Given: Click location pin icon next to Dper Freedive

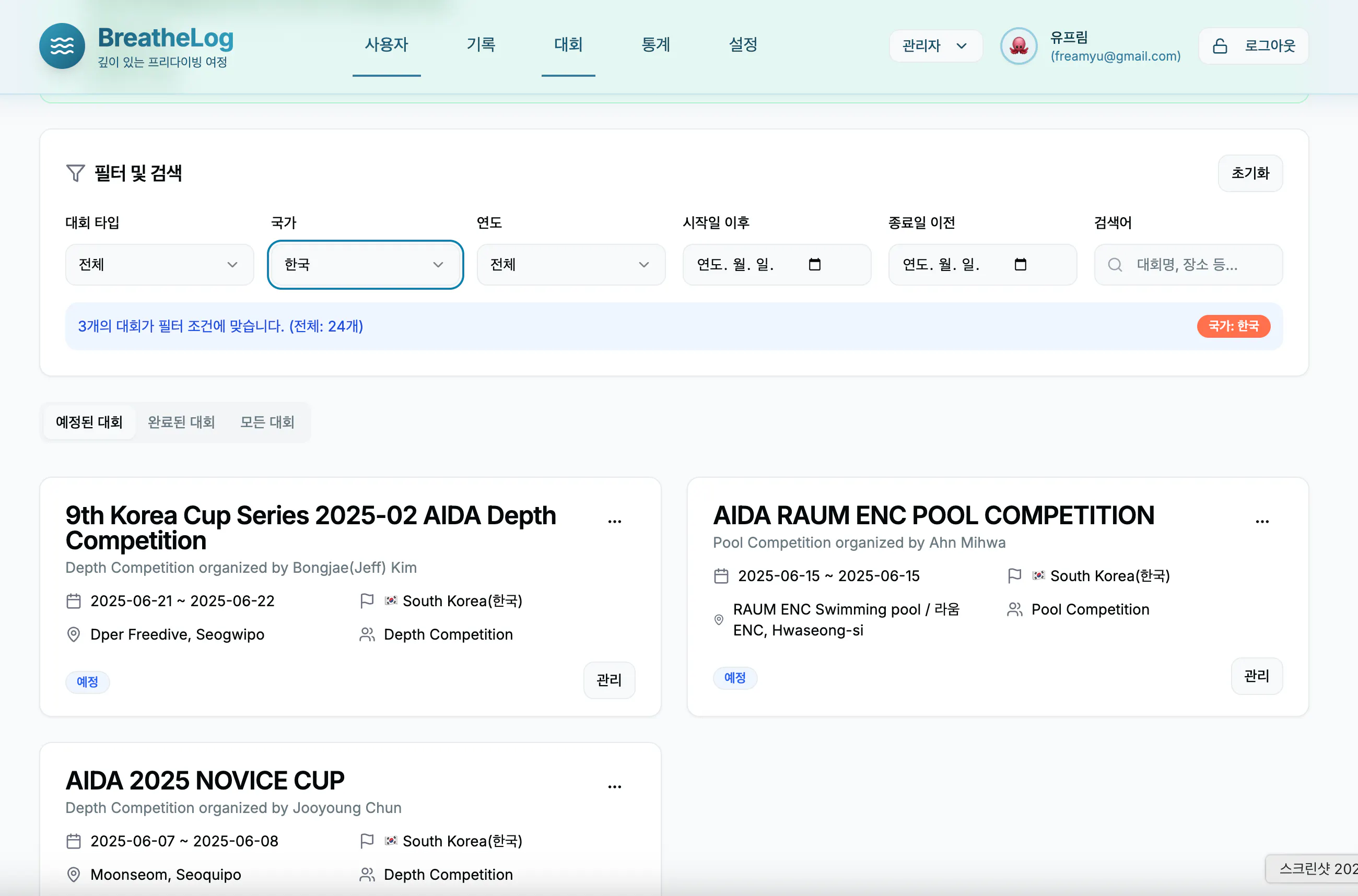Looking at the screenshot, I should [x=73, y=634].
